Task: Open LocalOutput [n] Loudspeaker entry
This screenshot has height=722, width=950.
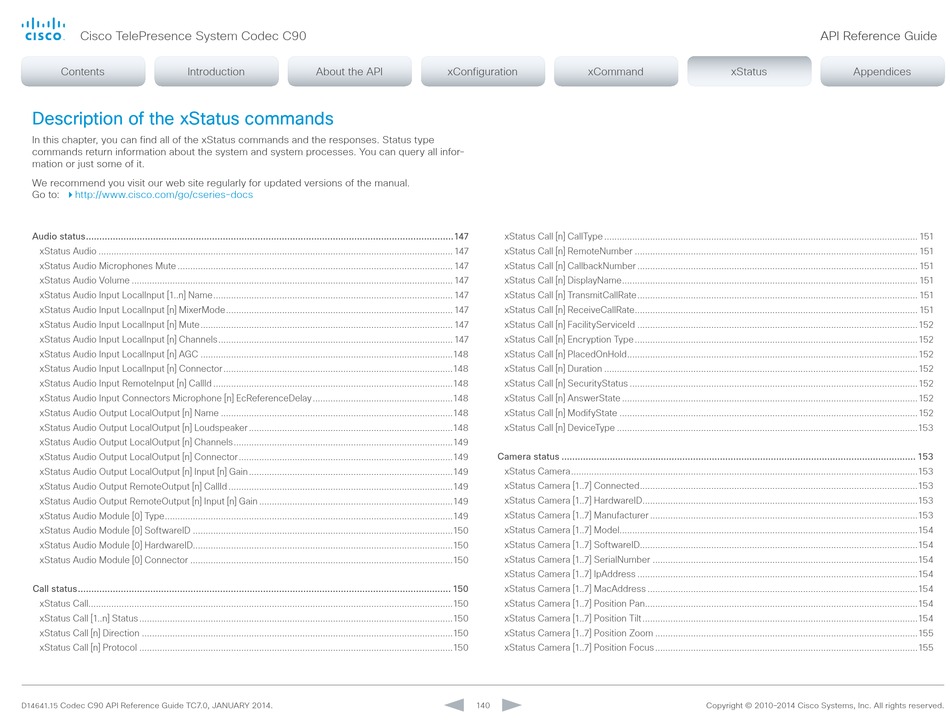Action: pyautogui.click(x=254, y=428)
